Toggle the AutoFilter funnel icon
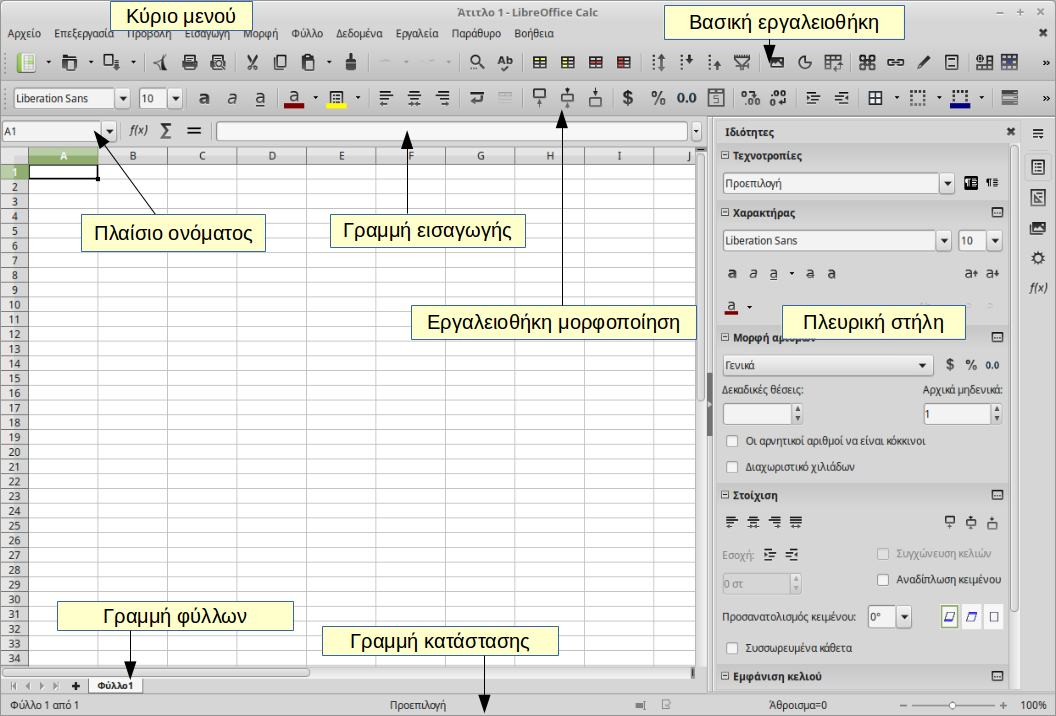 (742, 63)
